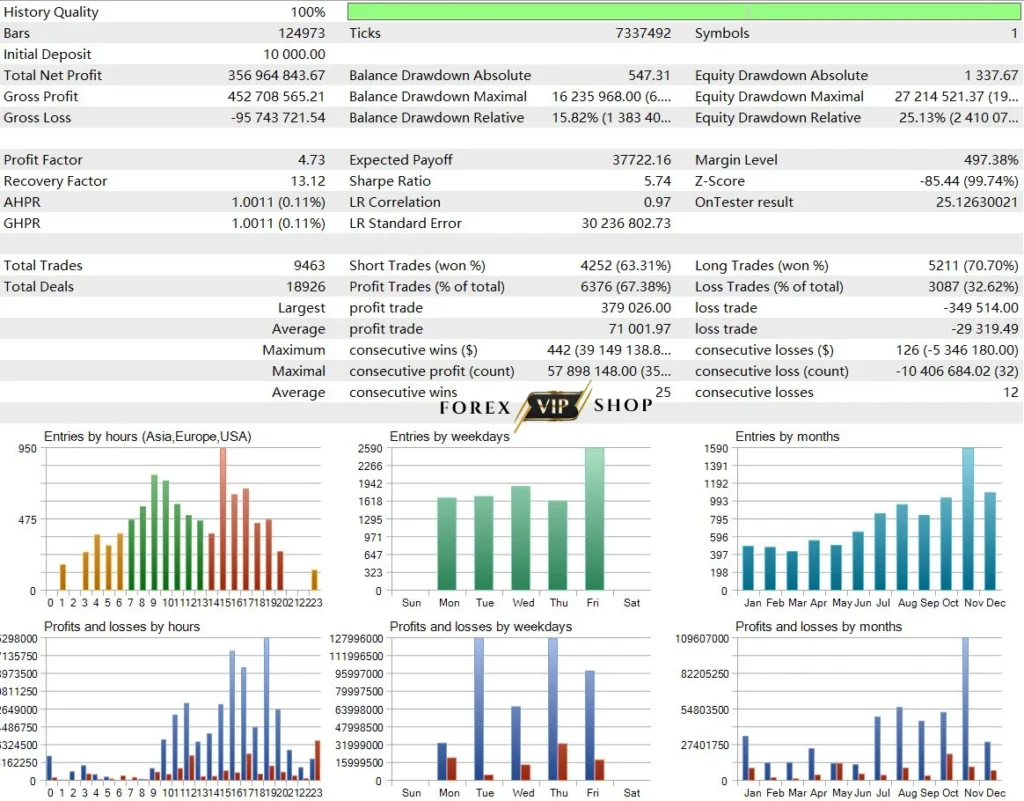The width and height of the screenshot is (1024, 801).
Task: Click the 1590 axis label in Entries by months
Action: click(x=716, y=448)
